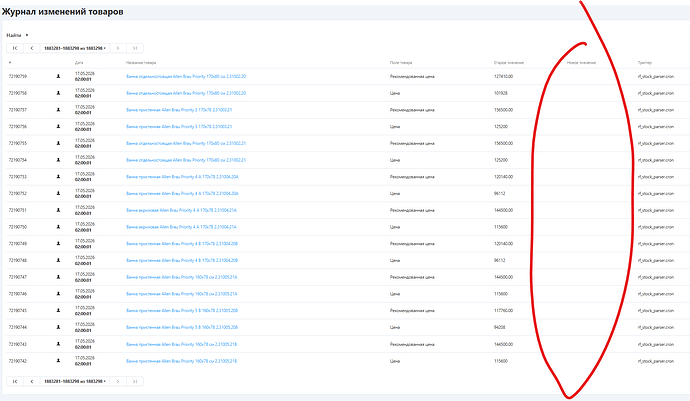The image size is (690, 401).
Task: Click old value 94208 in row 72190744
Action: pos(499,327)
